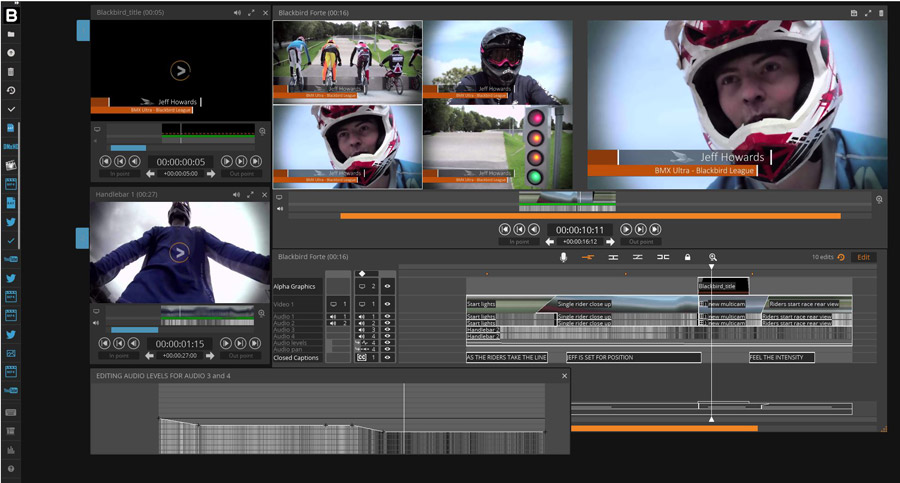
Task: Click the timeline playhead marker at top
Action: click(712, 267)
